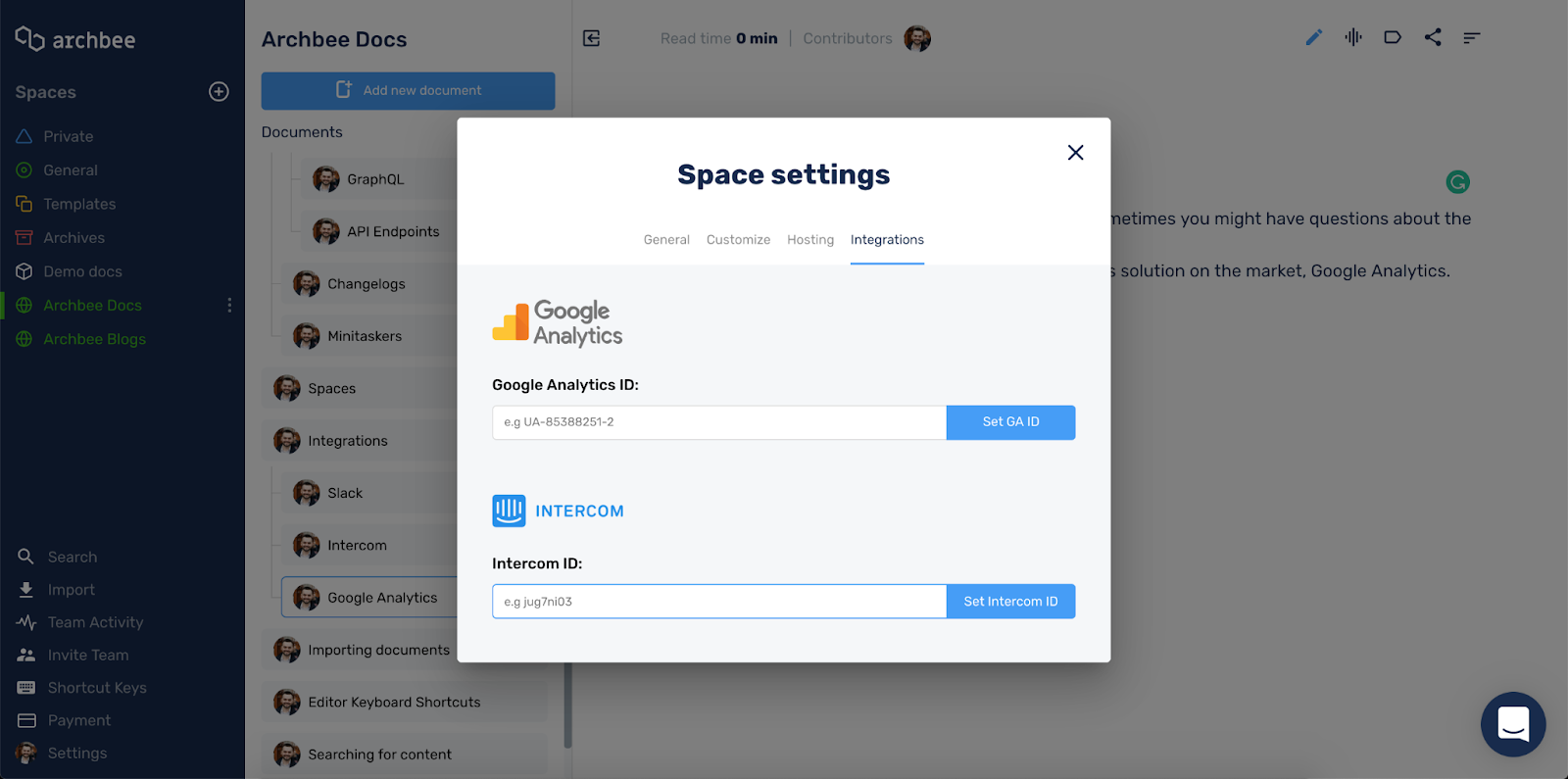This screenshot has height=779, width=1568.
Task: Close the Space settings dialog
Action: [1075, 153]
